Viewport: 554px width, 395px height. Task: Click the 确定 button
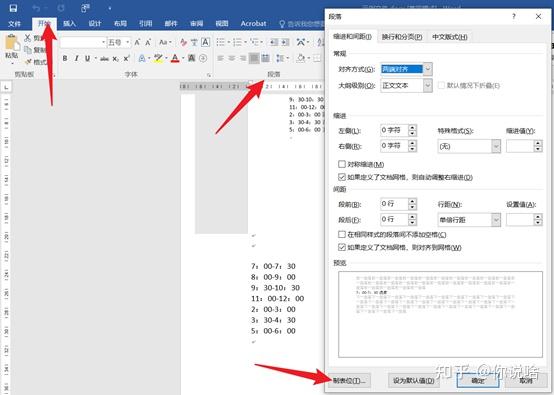[478, 381]
